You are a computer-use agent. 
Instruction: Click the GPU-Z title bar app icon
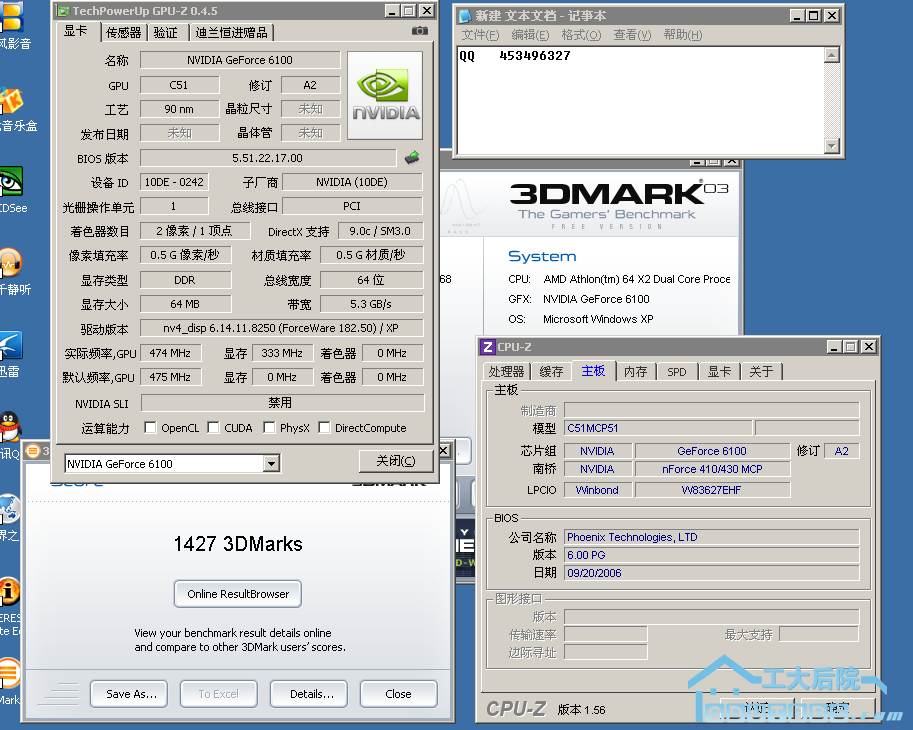63,11
